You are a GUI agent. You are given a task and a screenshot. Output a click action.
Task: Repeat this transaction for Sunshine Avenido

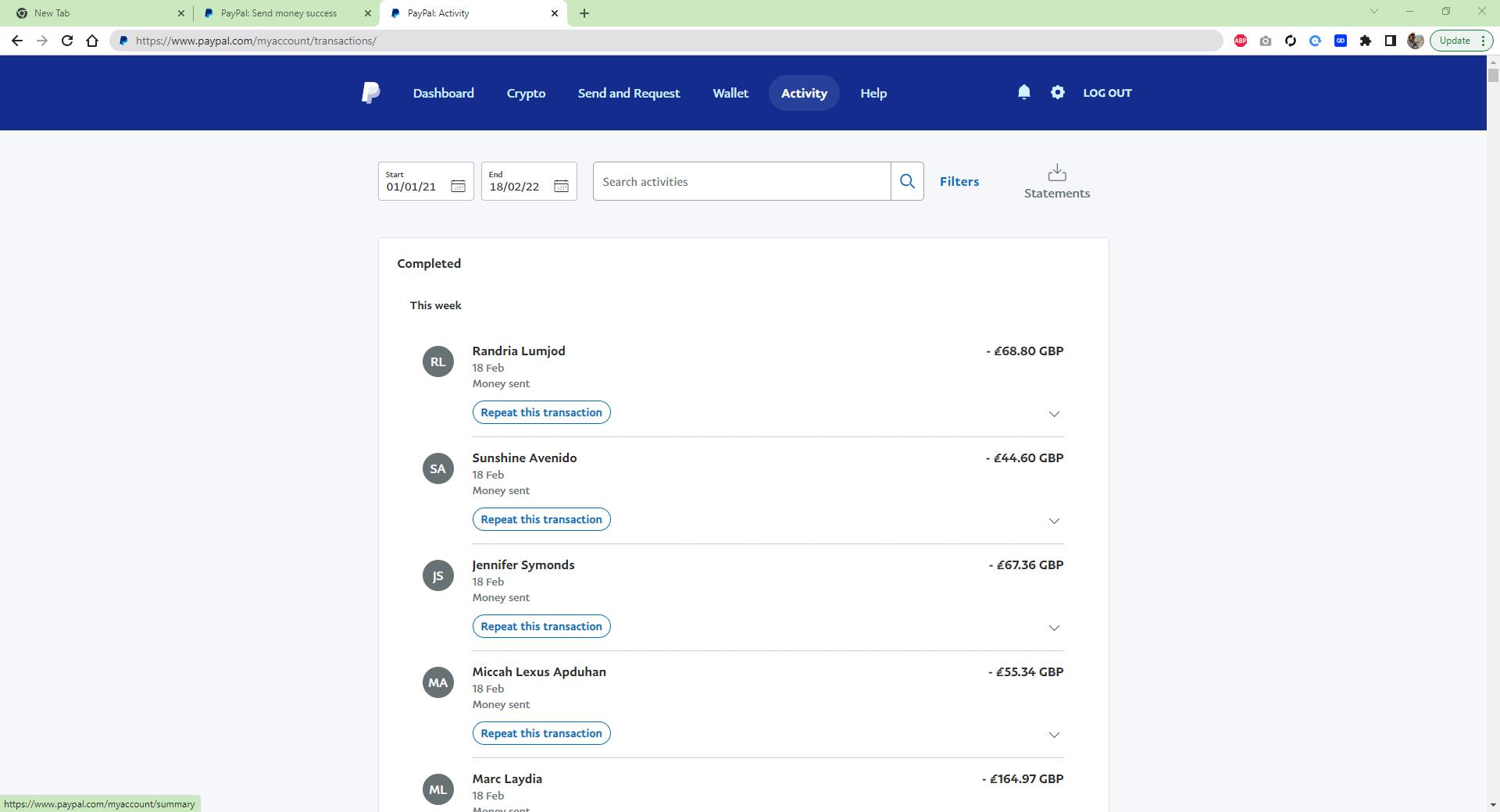tap(541, 519)
